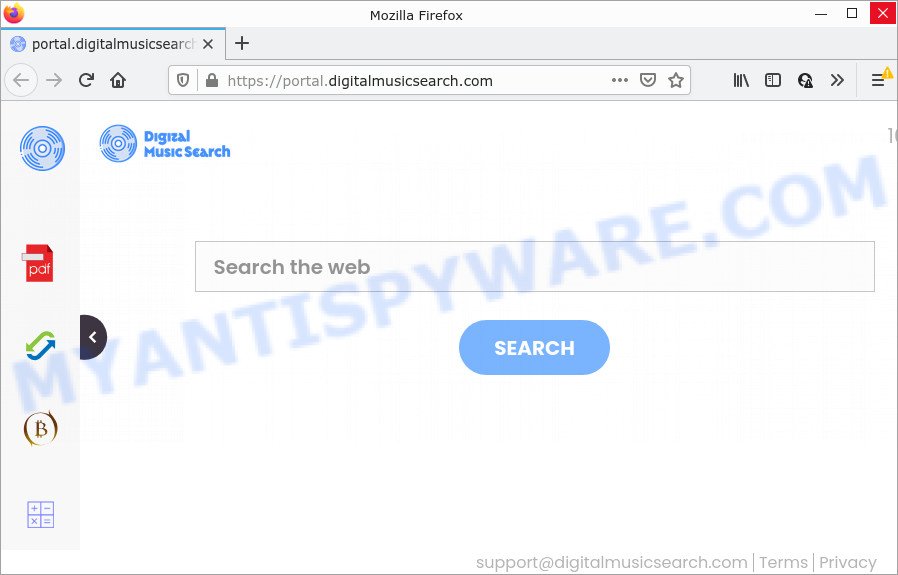The height and width of the screenshot is (575, 898).
Task: Maximize the Firefox window
Action: tap(852, 13)
